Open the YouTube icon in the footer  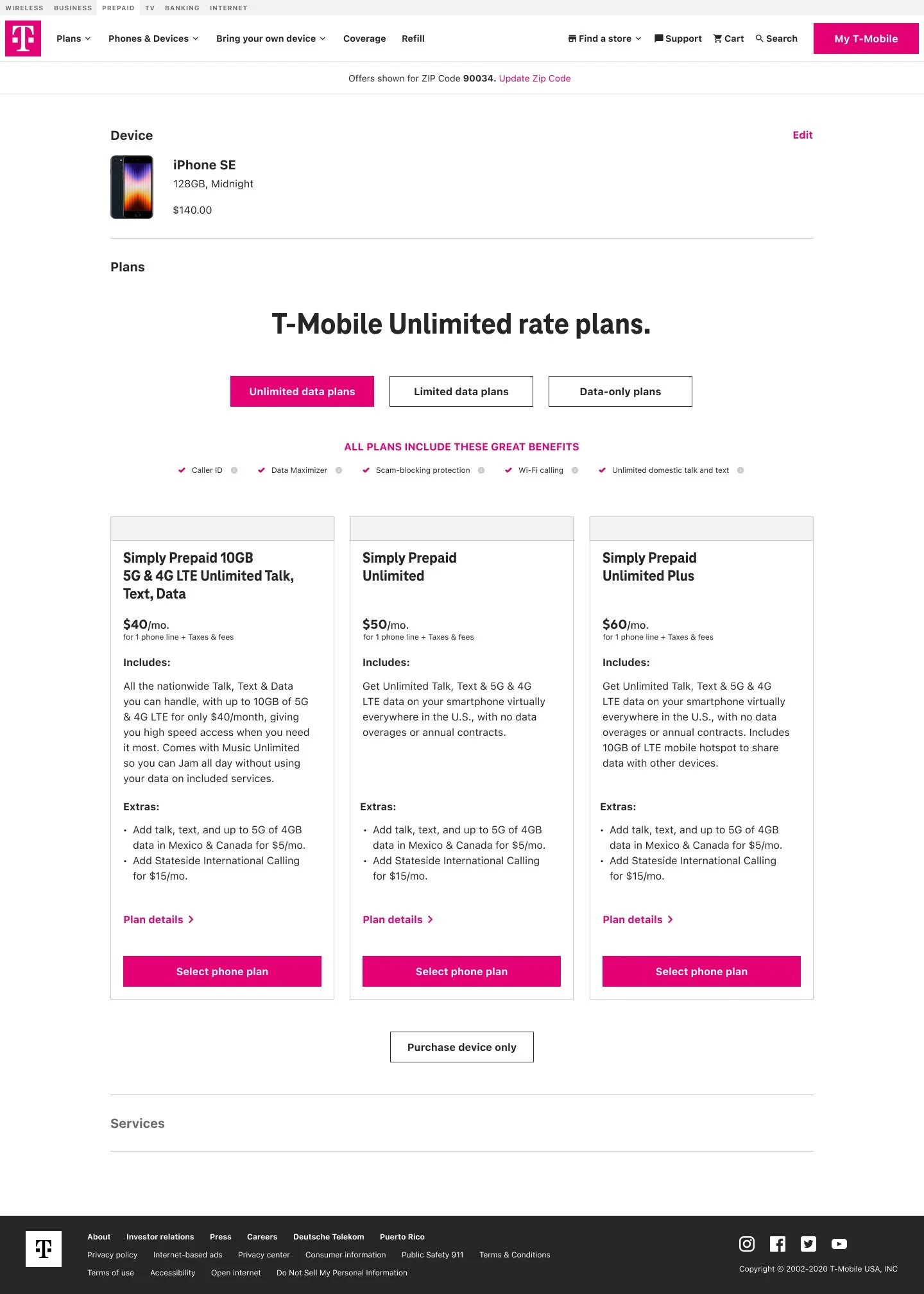839,1244
